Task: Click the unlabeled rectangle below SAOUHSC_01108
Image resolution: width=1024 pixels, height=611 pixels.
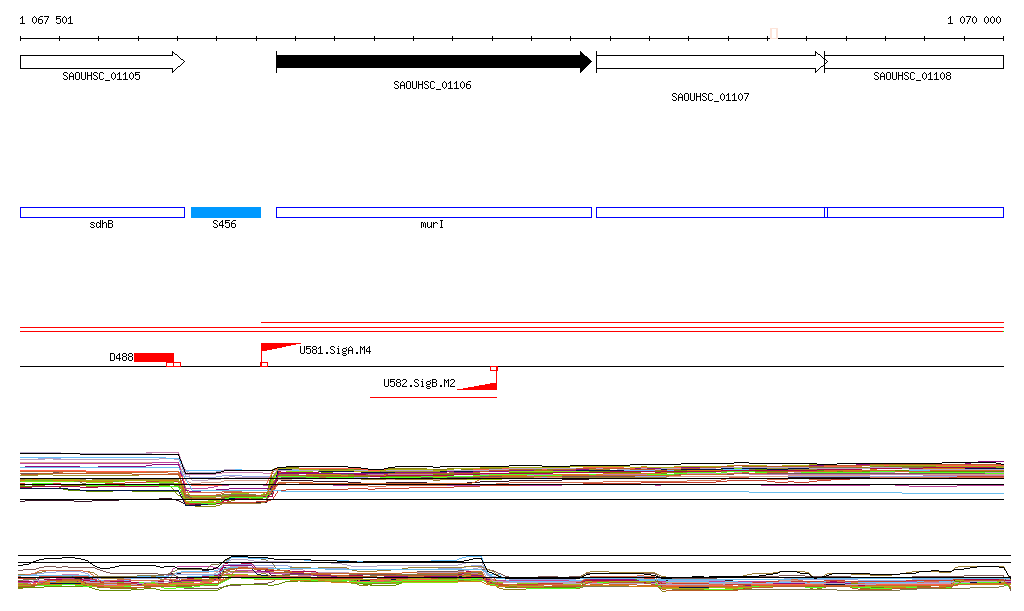Action: 914,212
